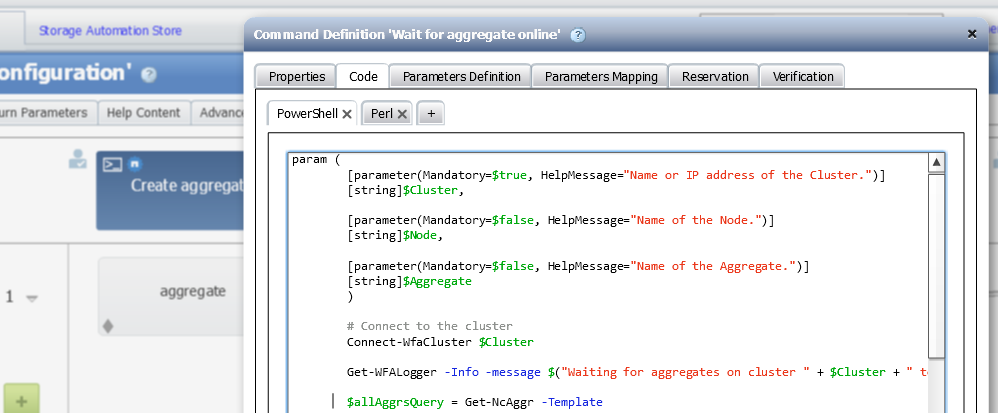
Task: Expand the row 1 dropdown arrow
Action: (x=31, y=298)
